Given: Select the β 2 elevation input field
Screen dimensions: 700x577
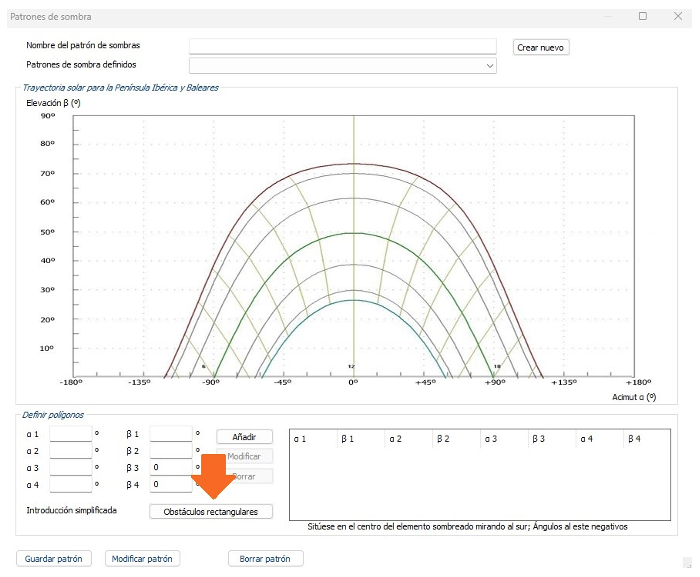Looking at the screenshot, I should click(x=170, y=451).
